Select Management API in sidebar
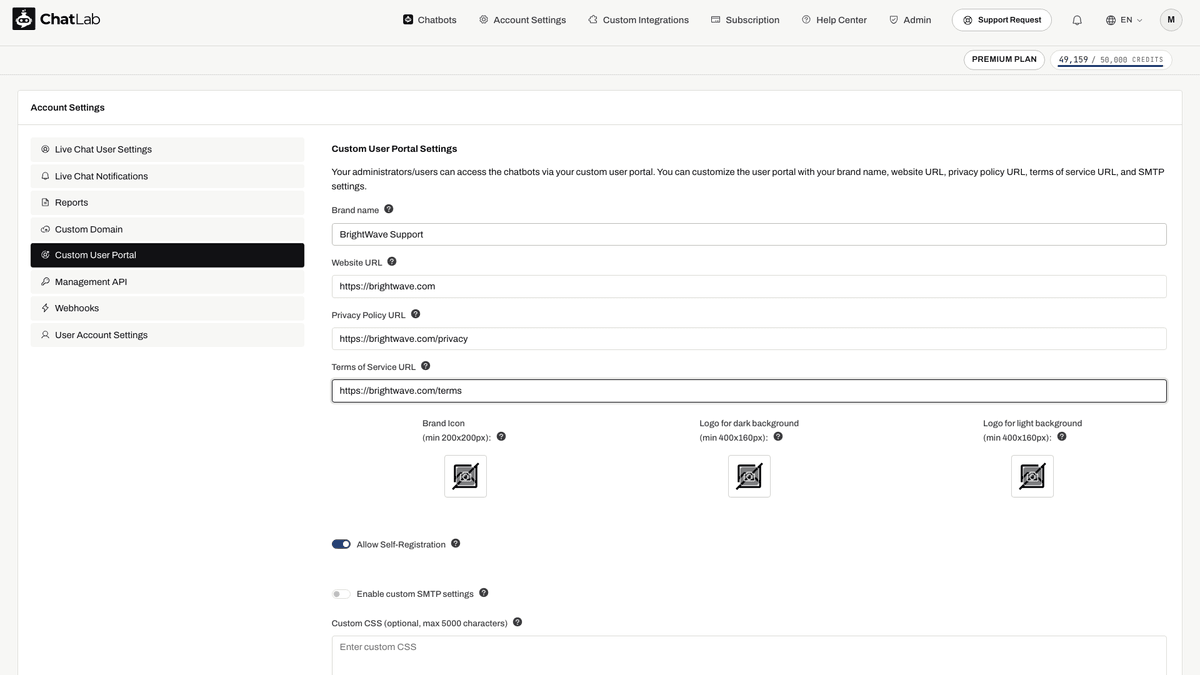Image resolution: width=1200 pixels, height=675 pixels. (x=167, y=282)
